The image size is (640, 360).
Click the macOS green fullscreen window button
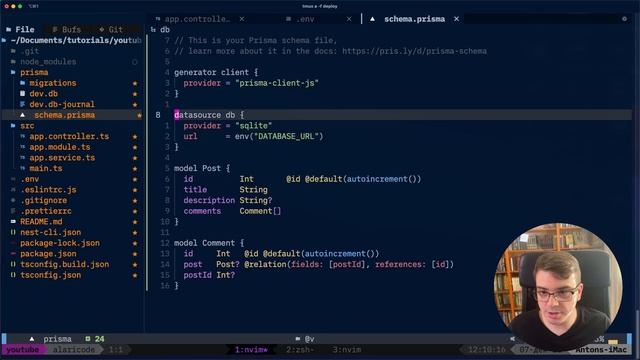(x=20, y=6)
